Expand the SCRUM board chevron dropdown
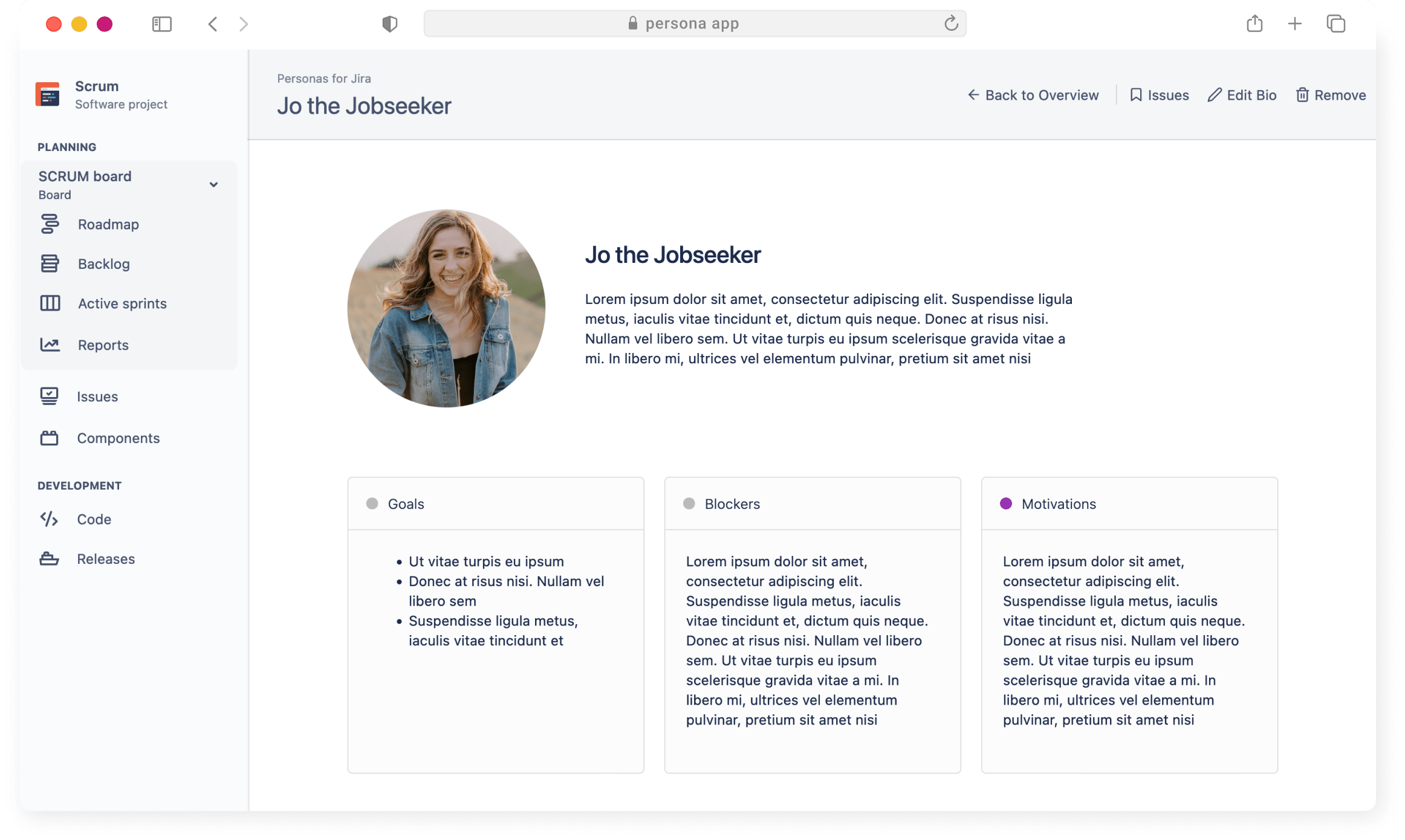The image size is (1405, 840). coord(213,185)
